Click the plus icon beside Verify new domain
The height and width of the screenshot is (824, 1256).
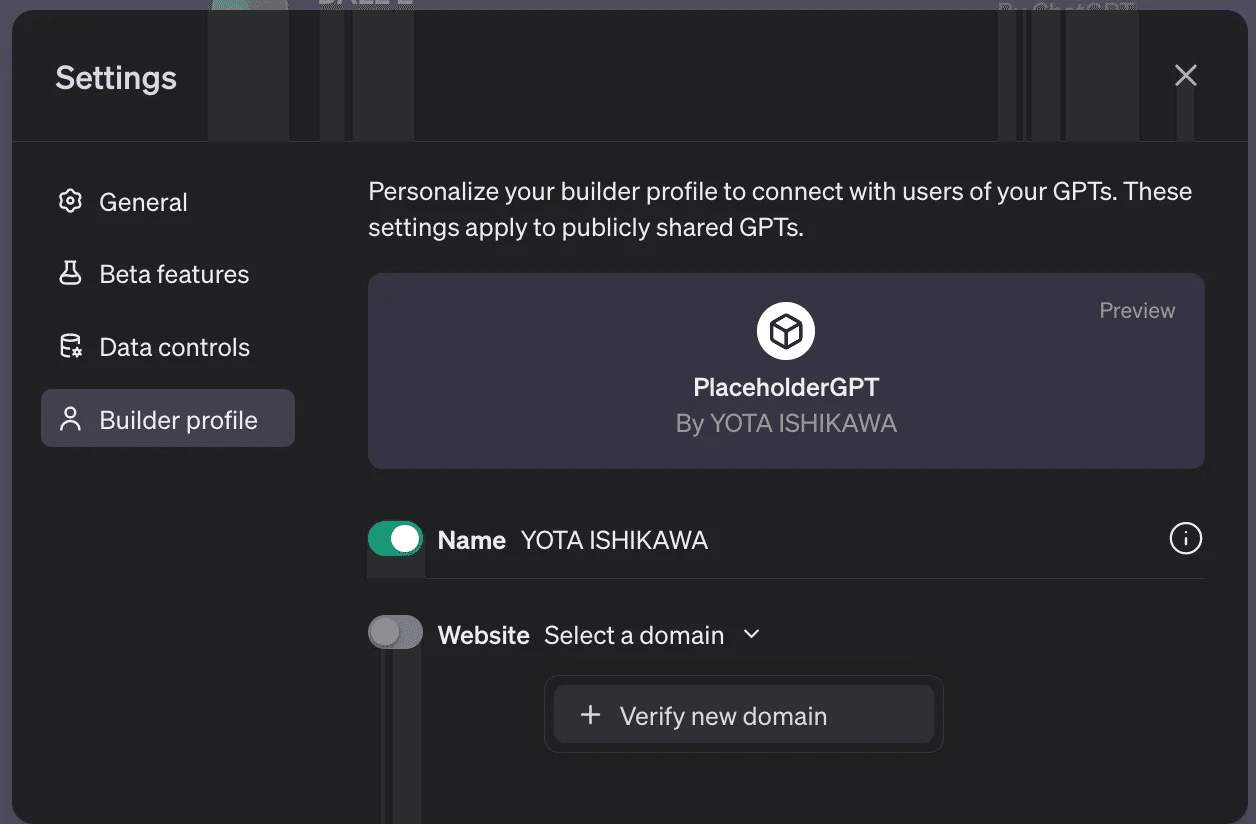591,715
